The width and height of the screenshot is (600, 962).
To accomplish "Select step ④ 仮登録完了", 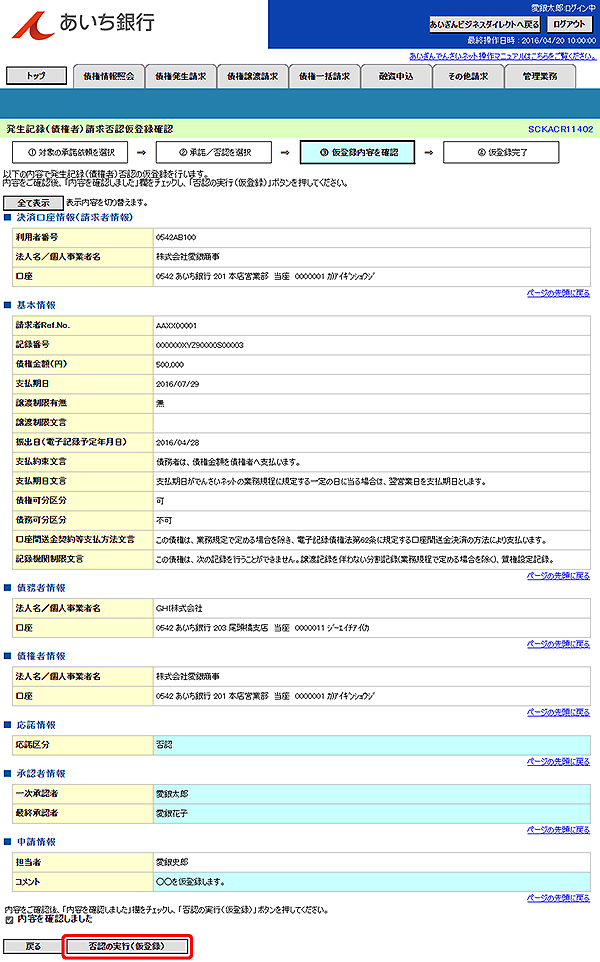I will (501, 152).
